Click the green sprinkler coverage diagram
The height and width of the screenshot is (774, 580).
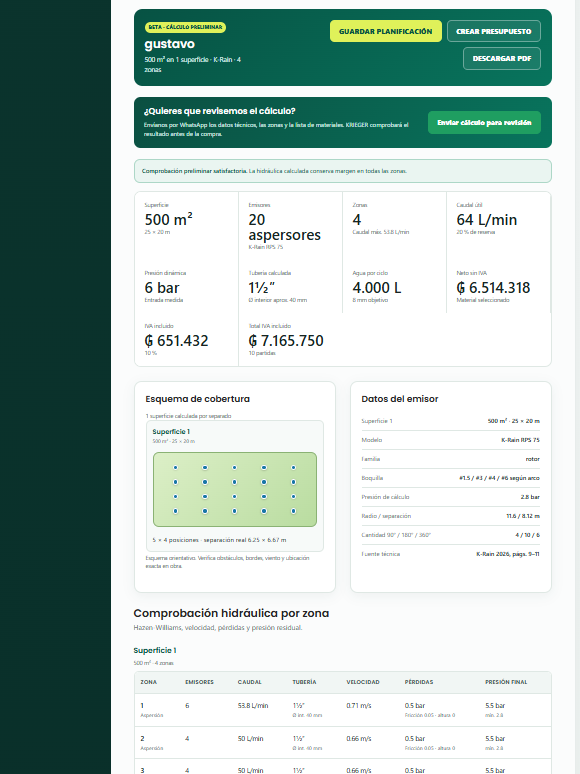pos(235,489)
